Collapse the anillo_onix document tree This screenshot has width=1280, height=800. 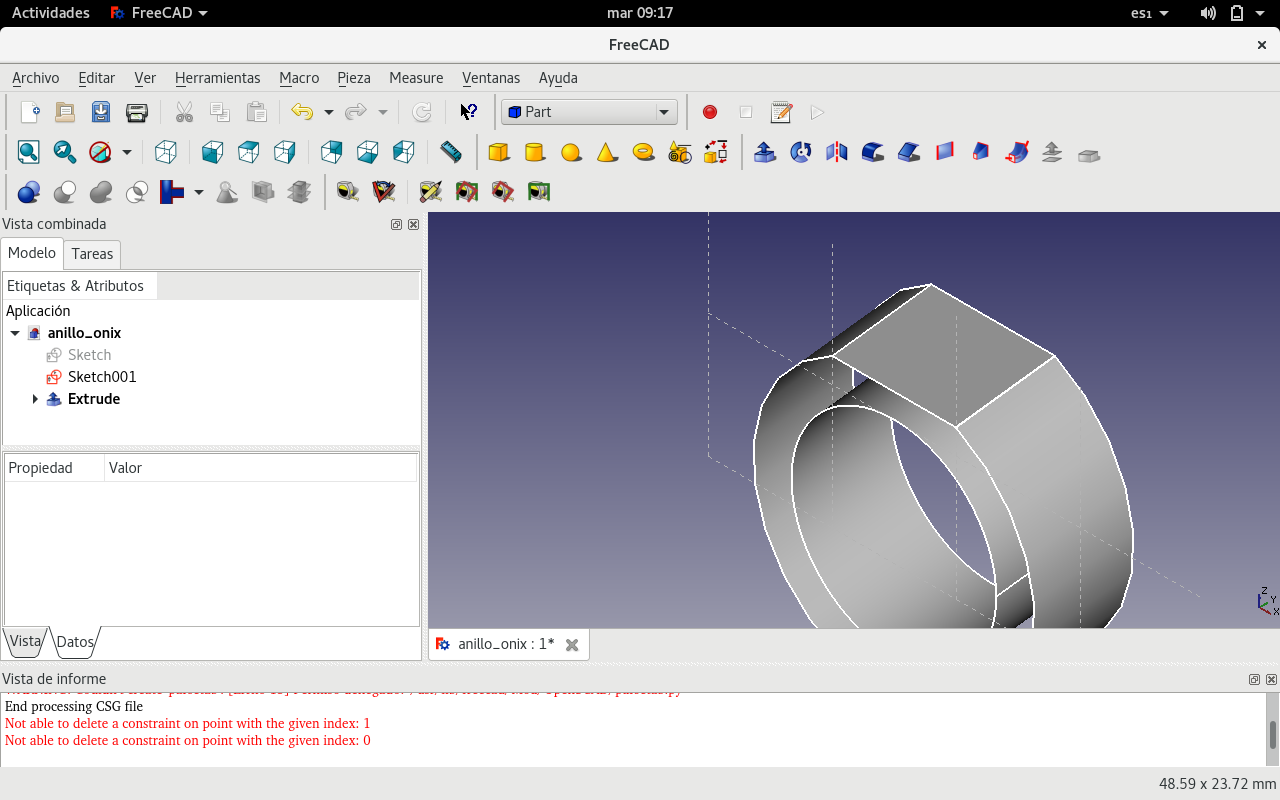coord(15,333)
